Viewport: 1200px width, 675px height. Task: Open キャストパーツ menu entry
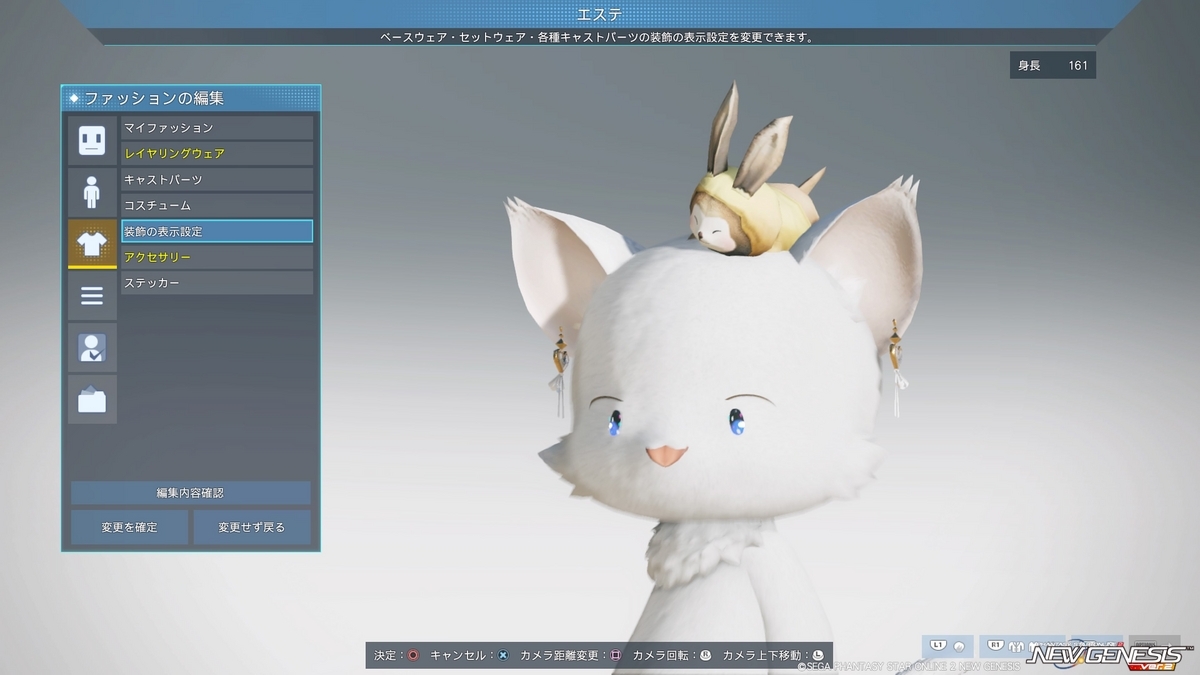point(217,180)
